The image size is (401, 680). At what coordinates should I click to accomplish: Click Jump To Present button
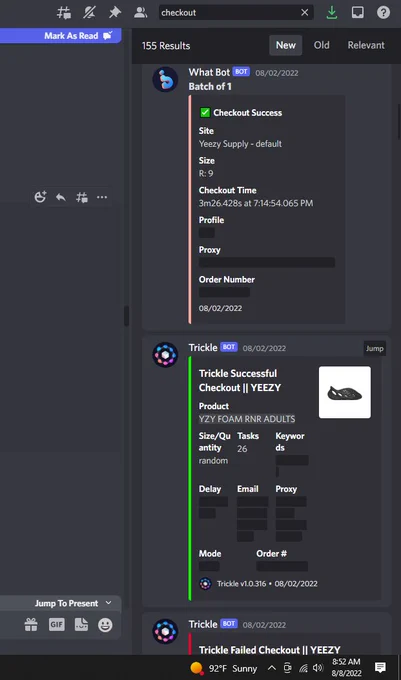tap(66, 603)
